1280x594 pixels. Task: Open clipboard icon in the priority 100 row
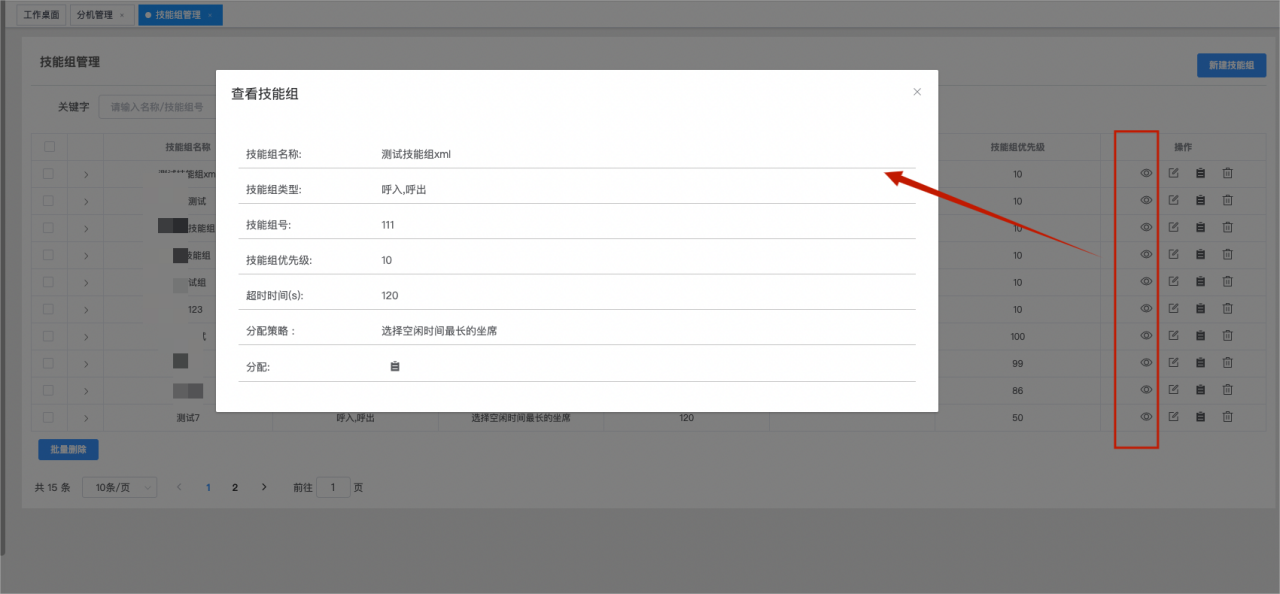1200,336
